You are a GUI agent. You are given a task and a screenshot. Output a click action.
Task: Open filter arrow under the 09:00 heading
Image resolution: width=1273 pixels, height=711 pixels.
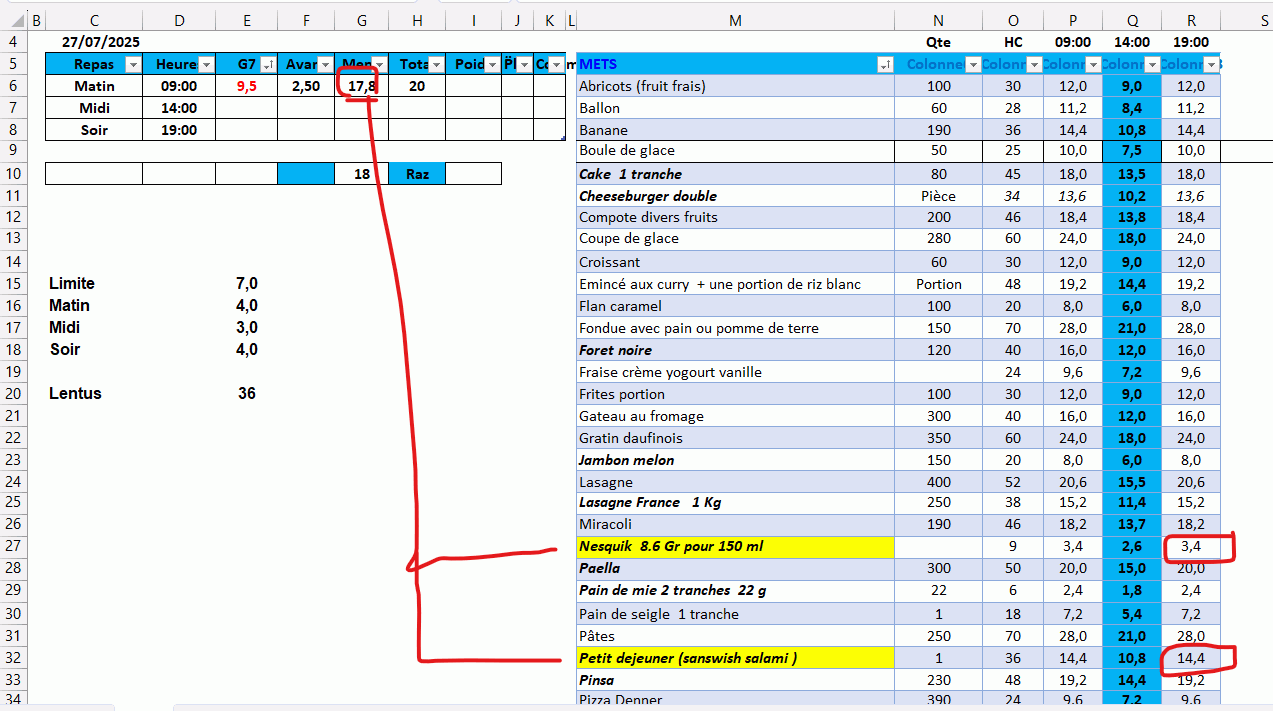pyautogui.click(x=1092, y=65)
